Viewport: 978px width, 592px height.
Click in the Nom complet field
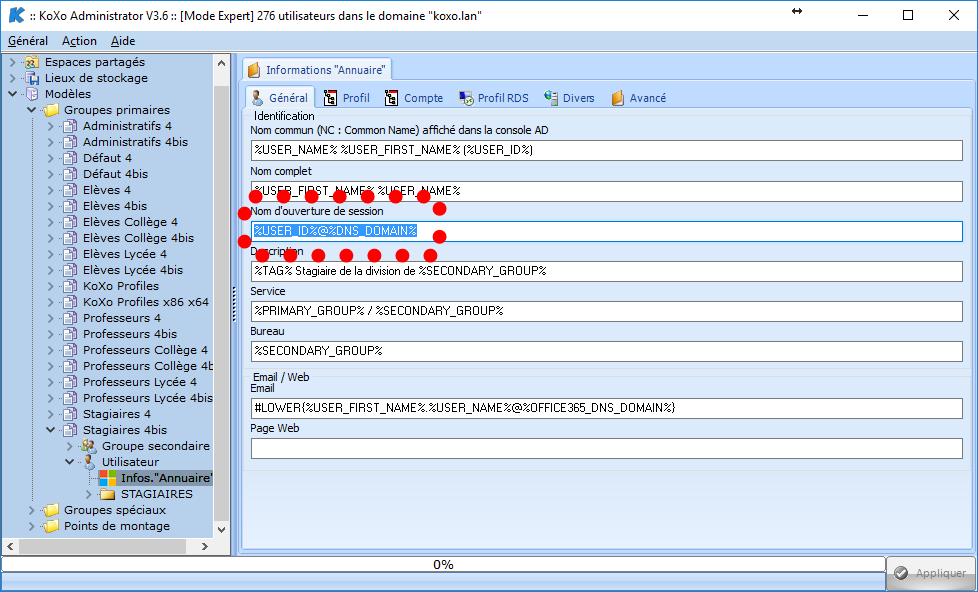[x=606, y=191]
